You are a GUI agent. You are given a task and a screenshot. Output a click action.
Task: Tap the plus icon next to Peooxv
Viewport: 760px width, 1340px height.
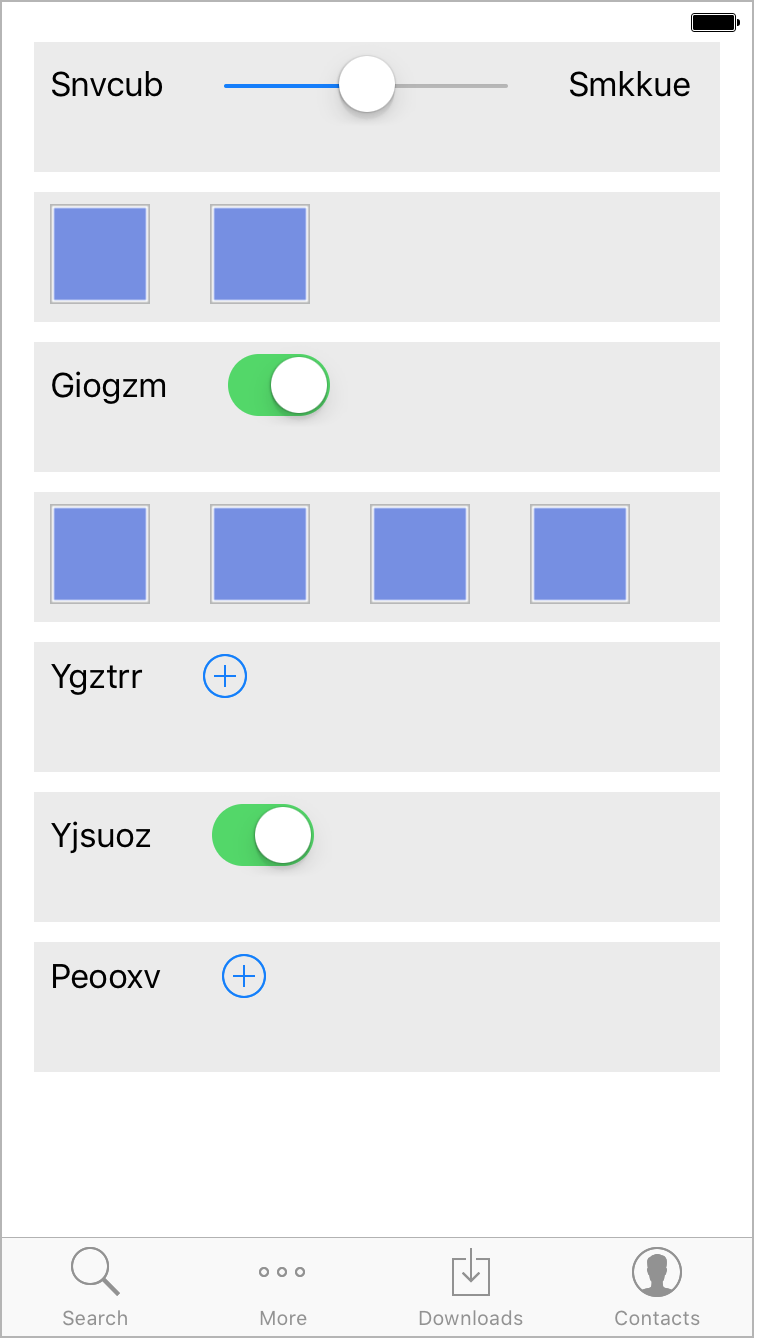tap(244, 976)
